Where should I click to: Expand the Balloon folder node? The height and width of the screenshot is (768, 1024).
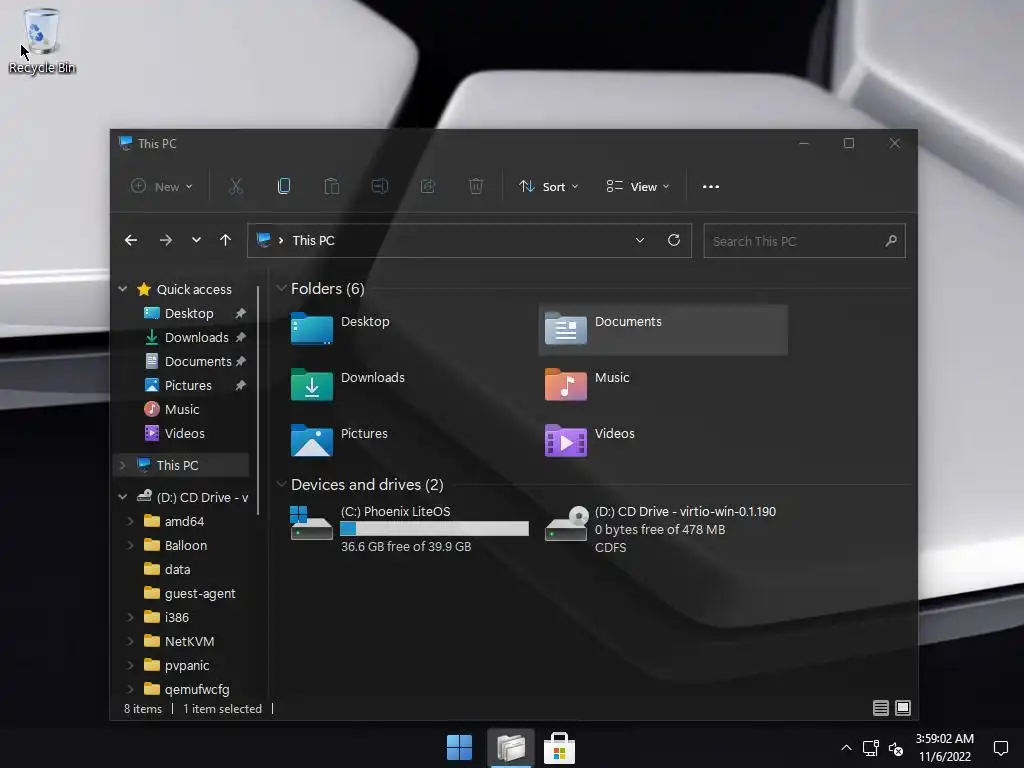pyautogui.click(x=131, y=545)
